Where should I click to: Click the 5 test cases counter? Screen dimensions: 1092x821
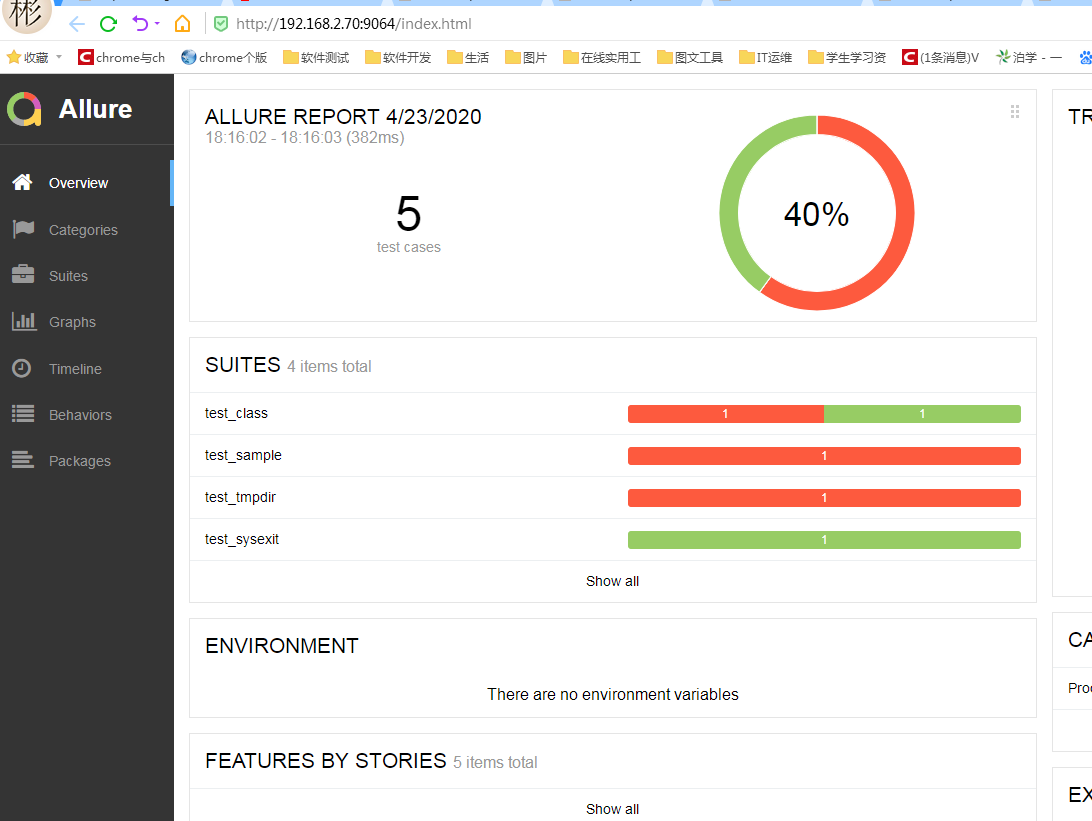click(x=409, y=224)
